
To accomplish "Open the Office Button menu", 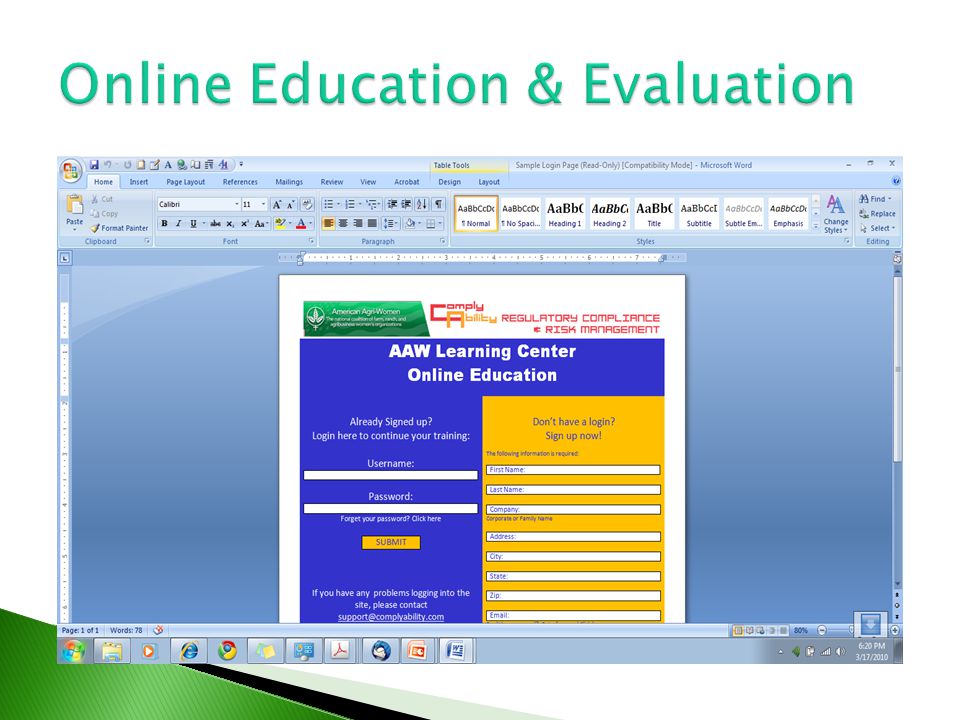I will coord(71,171).
